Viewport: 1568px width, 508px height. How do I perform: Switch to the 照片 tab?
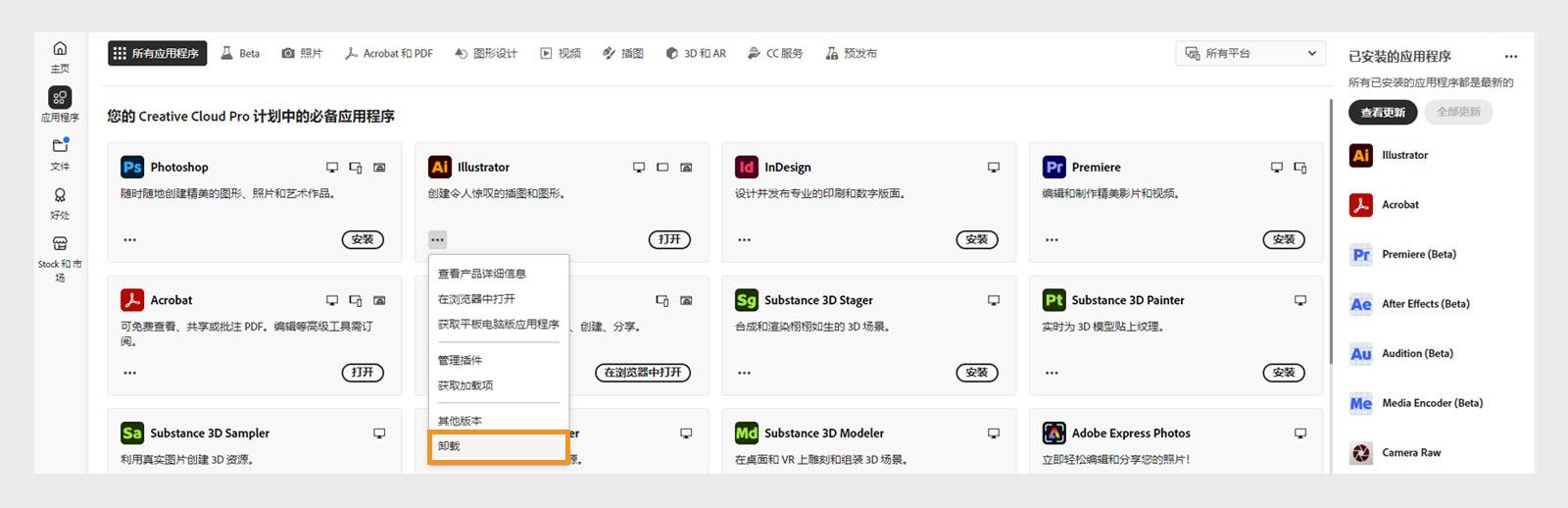(302, 53)
